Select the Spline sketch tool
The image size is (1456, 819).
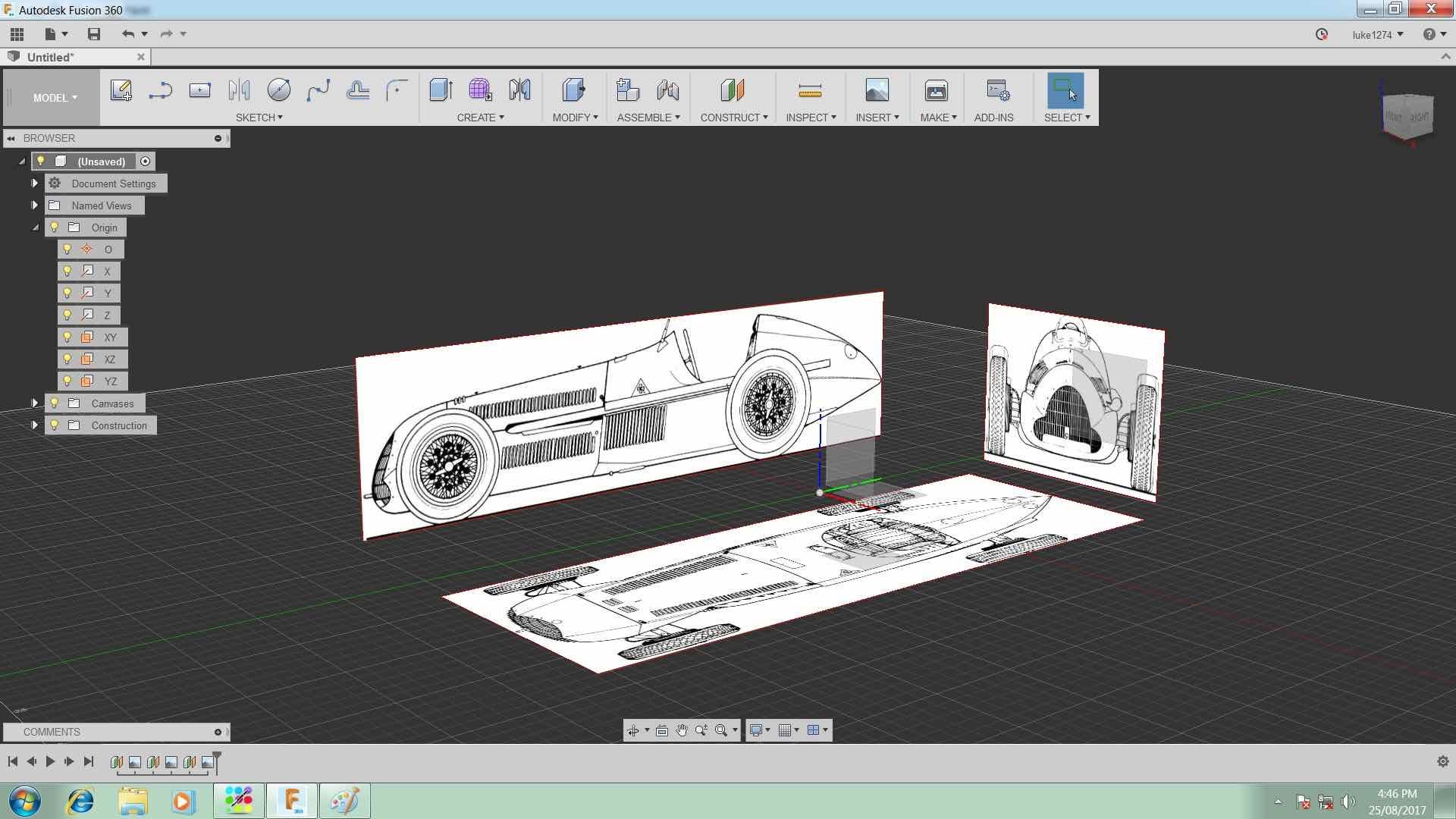pyautogui.click(x=318, y=90)
